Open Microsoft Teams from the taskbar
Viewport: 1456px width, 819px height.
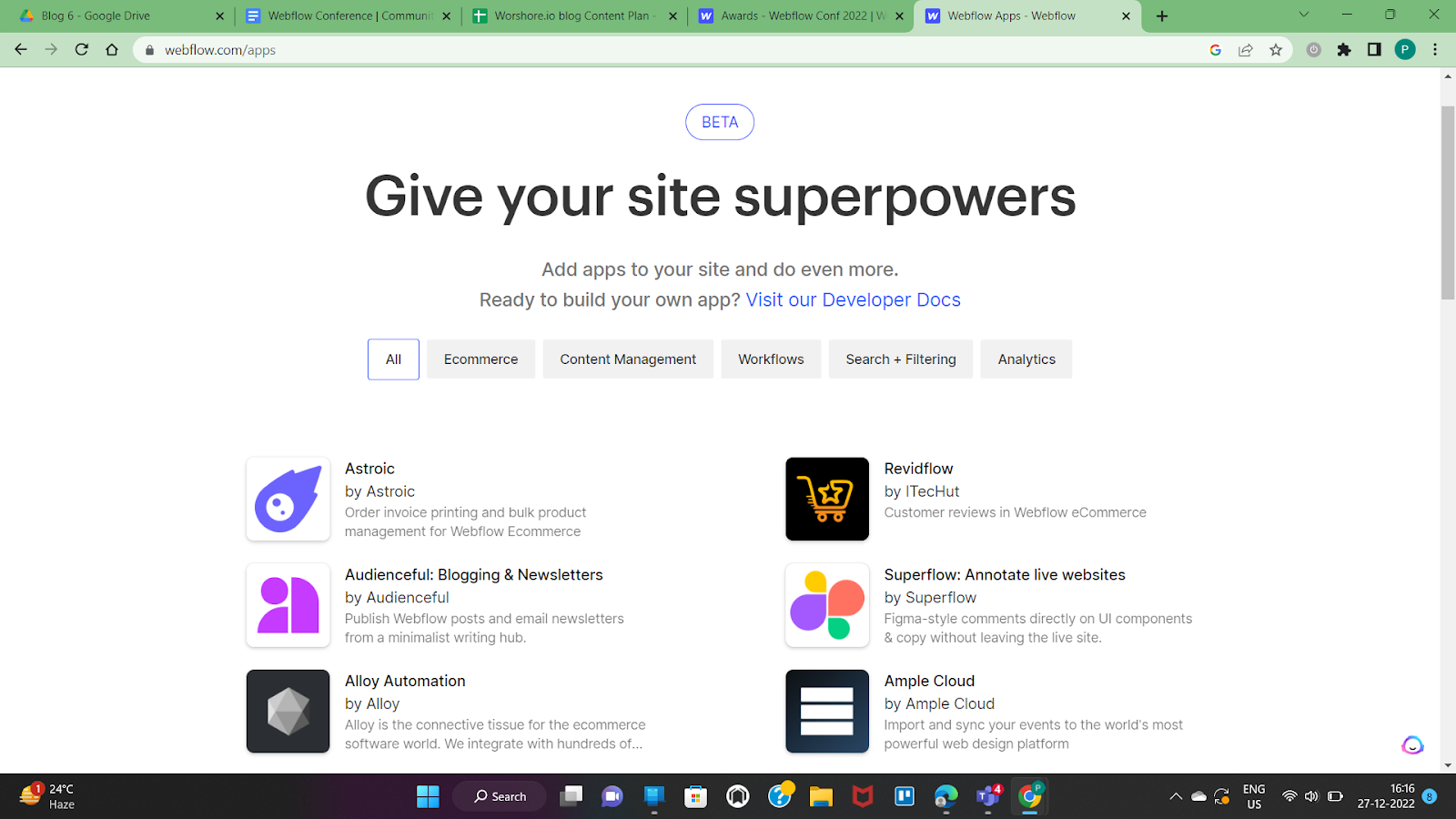(988, 796)
